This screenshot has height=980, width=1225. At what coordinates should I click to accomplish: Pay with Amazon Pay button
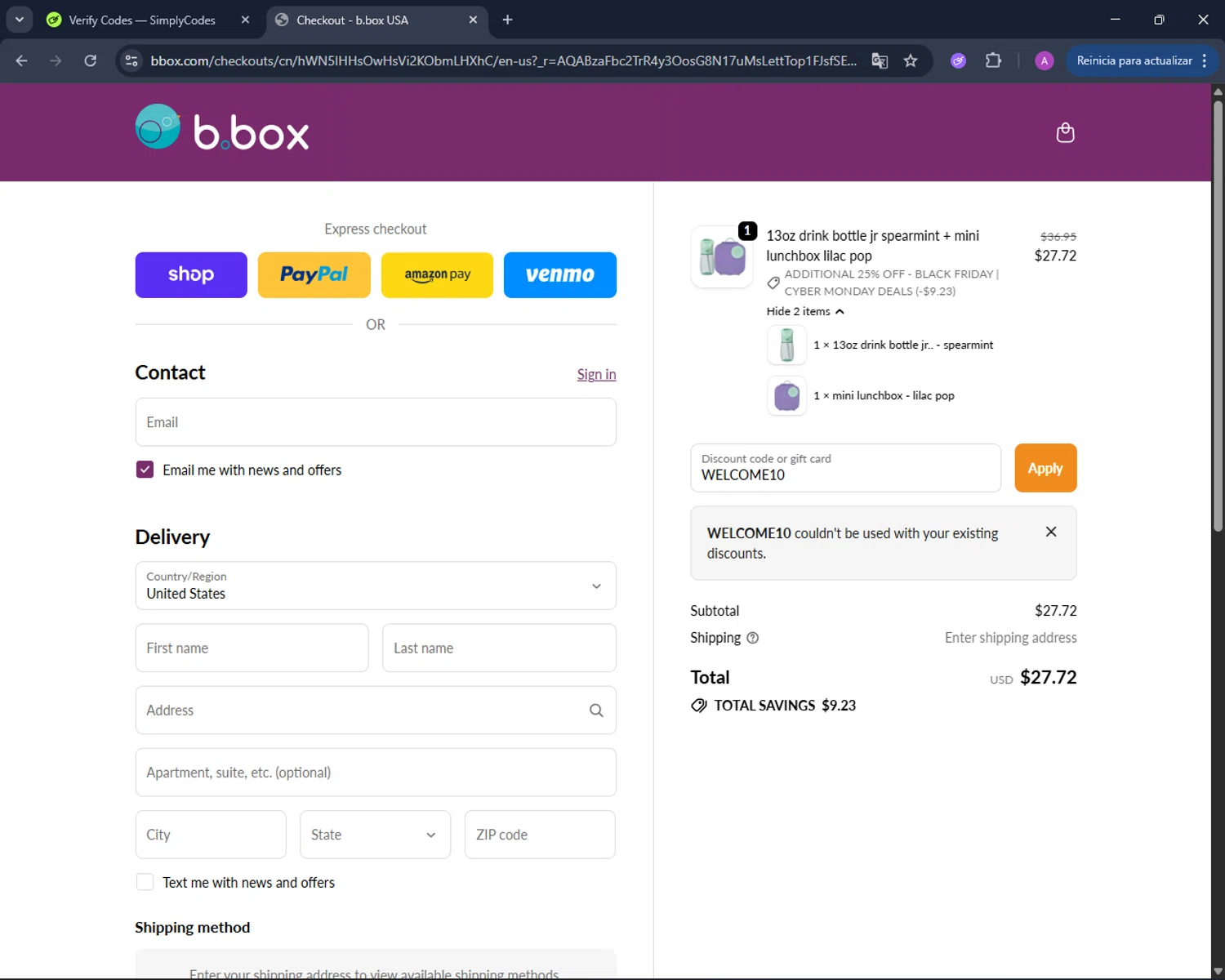pyautogui.click(x=437, y=275)
